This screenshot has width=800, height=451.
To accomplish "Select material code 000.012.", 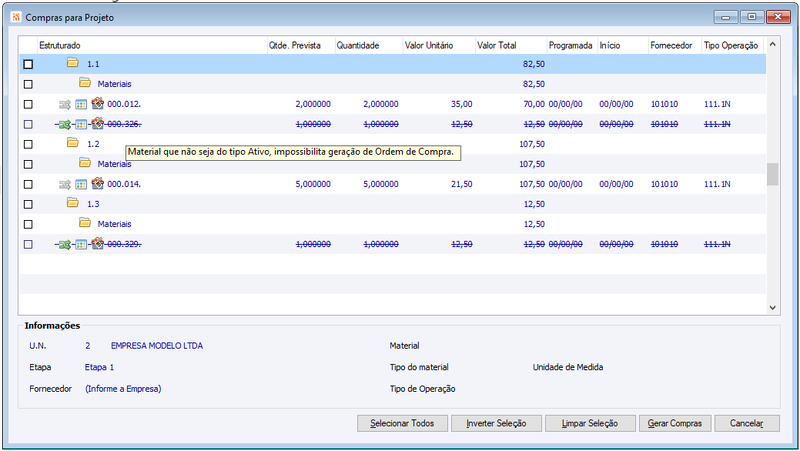I will point(124,104).
